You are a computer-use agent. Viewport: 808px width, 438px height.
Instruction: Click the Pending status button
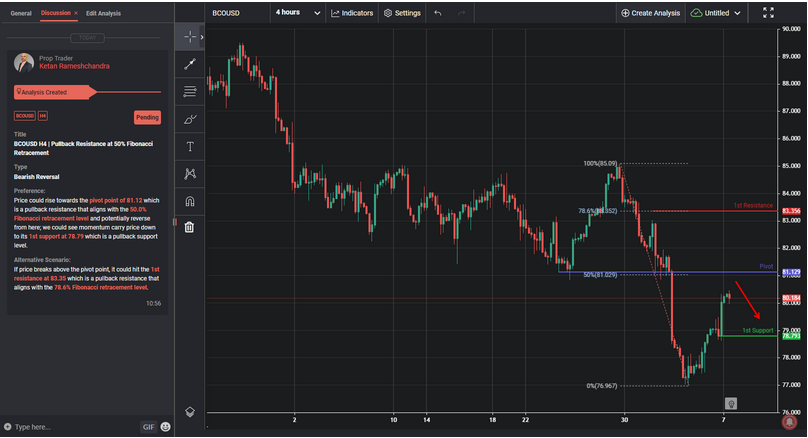(147, 117)
